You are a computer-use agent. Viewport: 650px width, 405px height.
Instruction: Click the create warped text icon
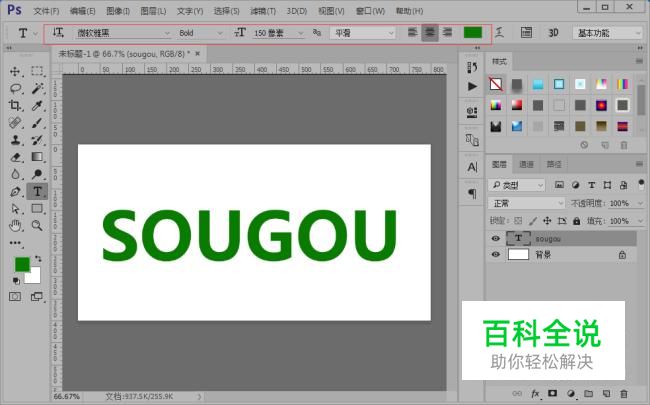tap(500, 32)
